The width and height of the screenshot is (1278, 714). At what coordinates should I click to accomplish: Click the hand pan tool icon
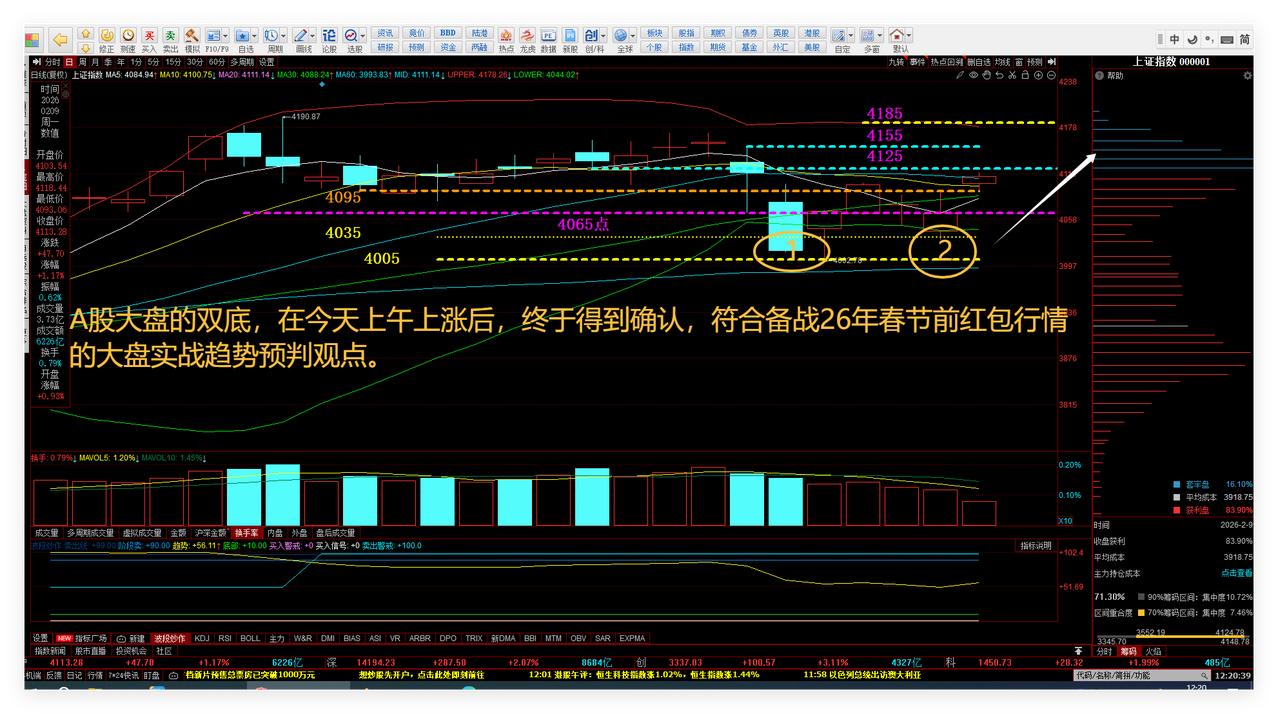point(987,75)
